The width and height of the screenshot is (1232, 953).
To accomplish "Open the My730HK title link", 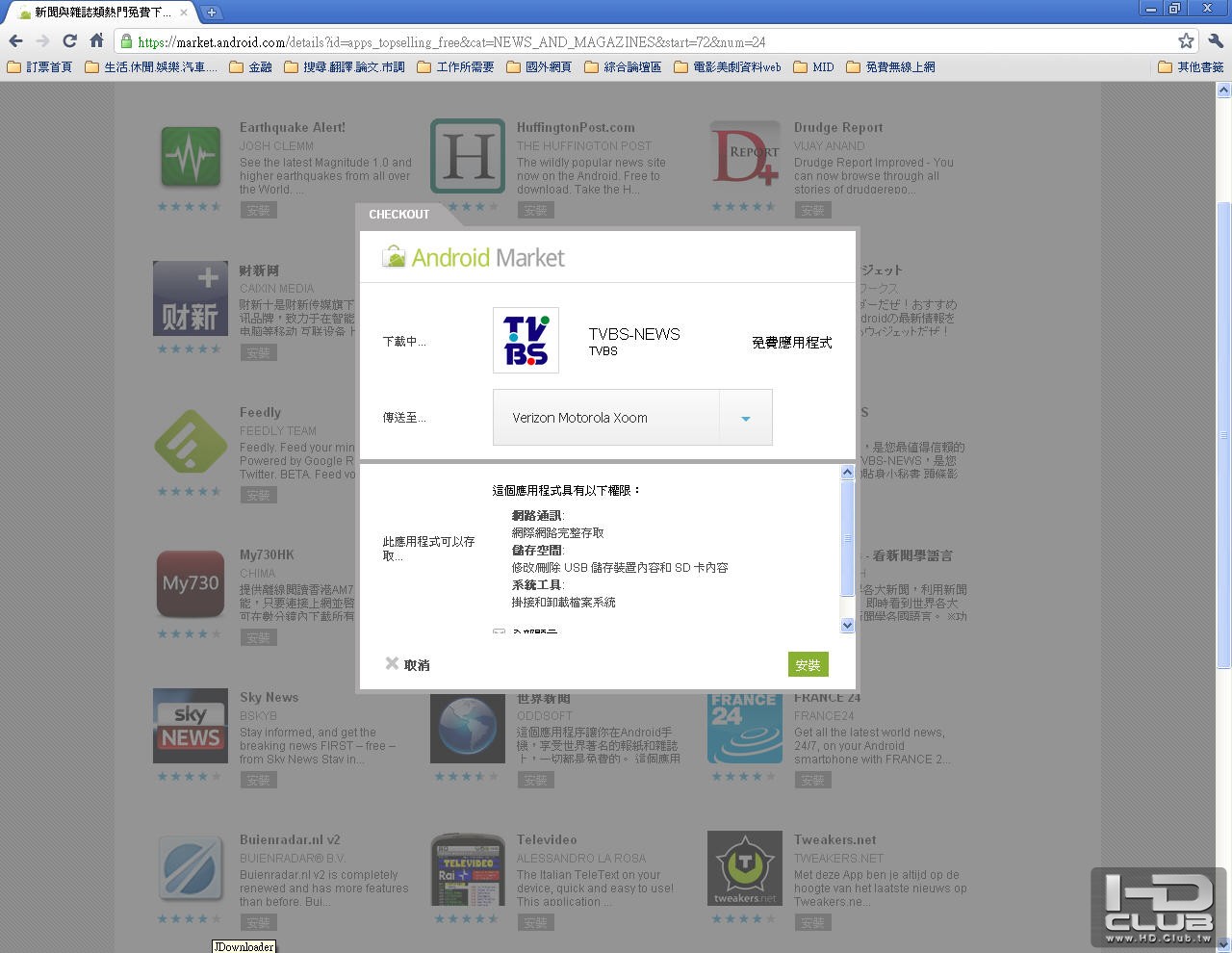I will pyautogui.click(x=268, y=554).
